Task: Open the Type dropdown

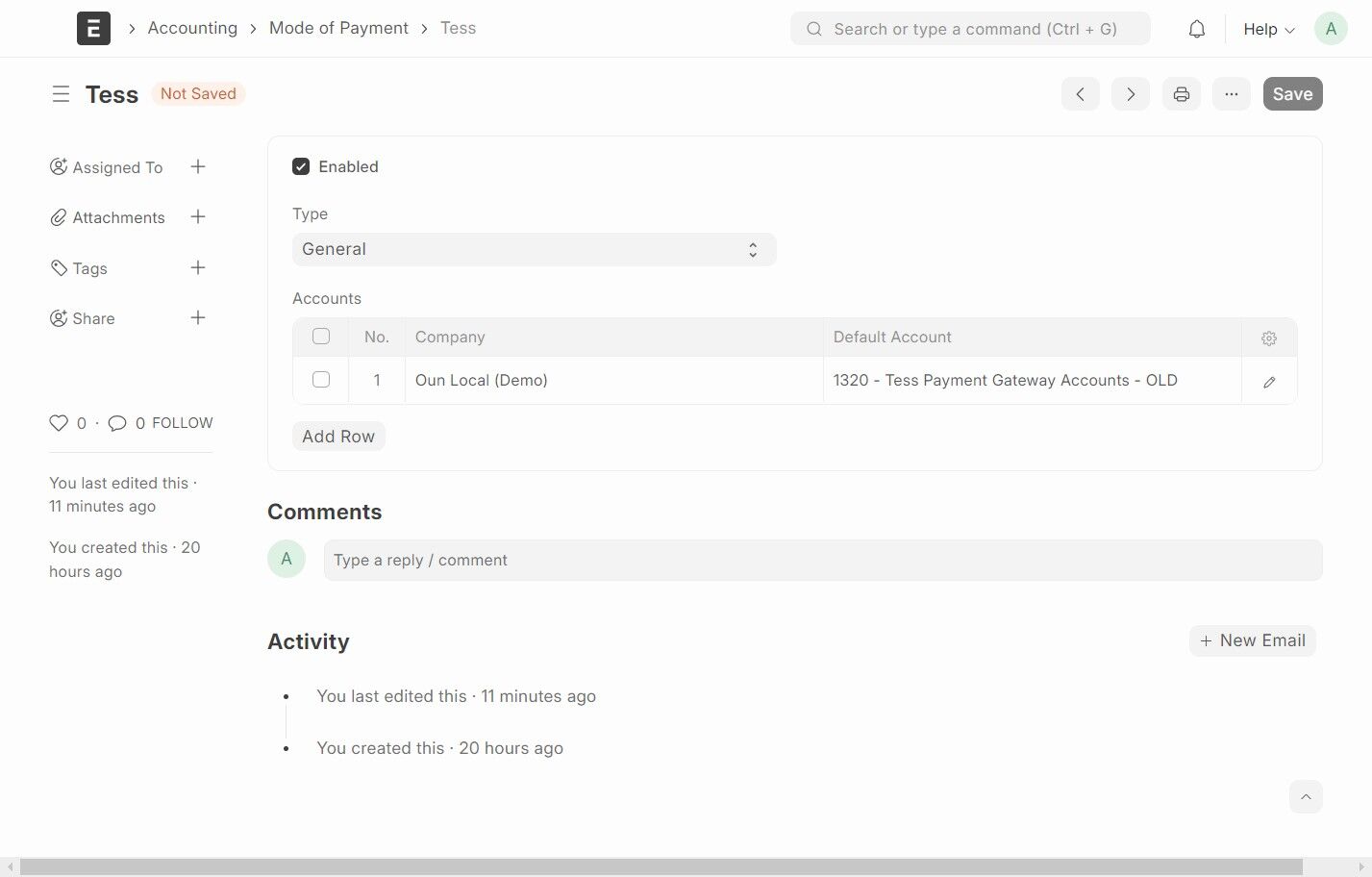Action: pyautogui.click(x=534, y=249)
